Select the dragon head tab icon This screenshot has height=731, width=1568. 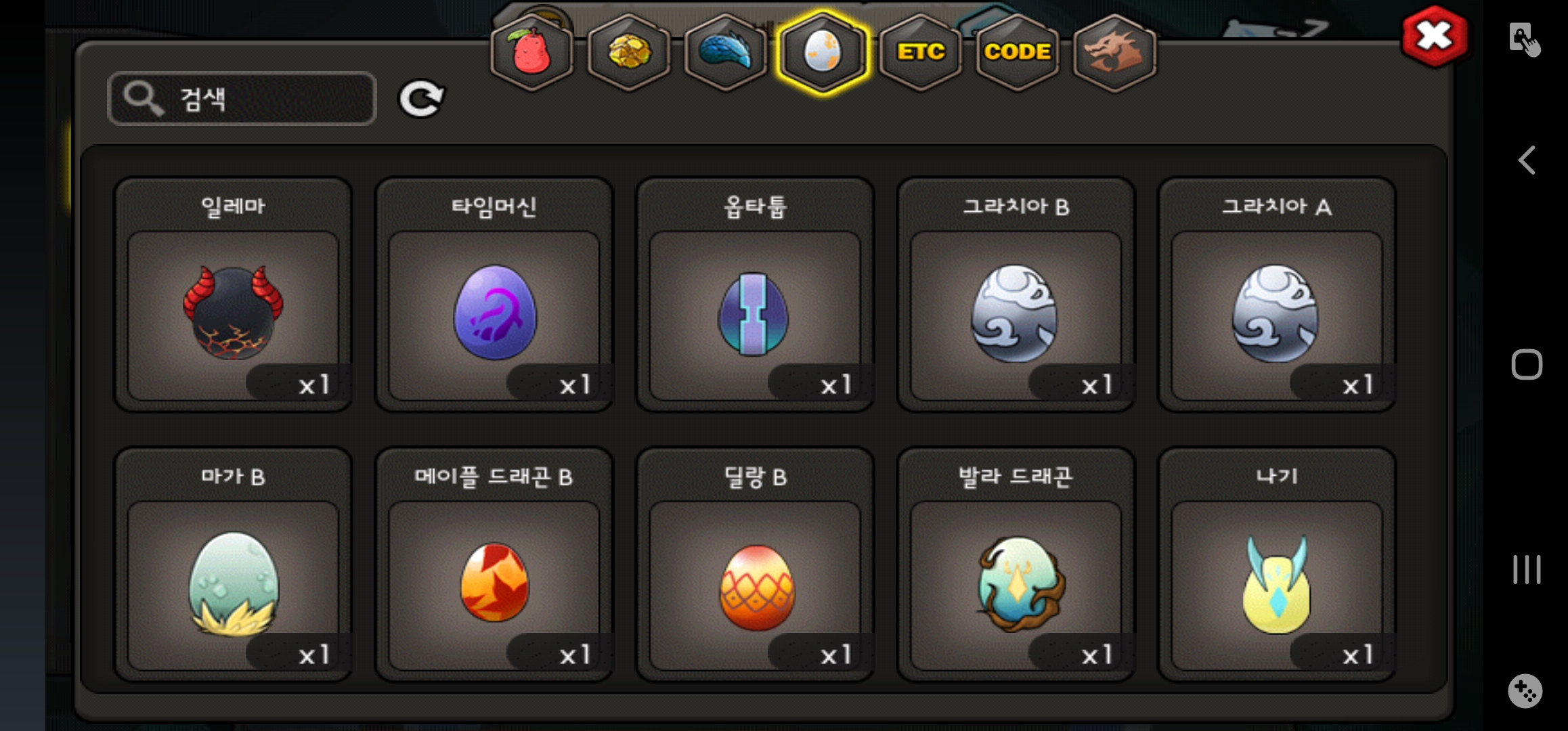click(1115, 53)
